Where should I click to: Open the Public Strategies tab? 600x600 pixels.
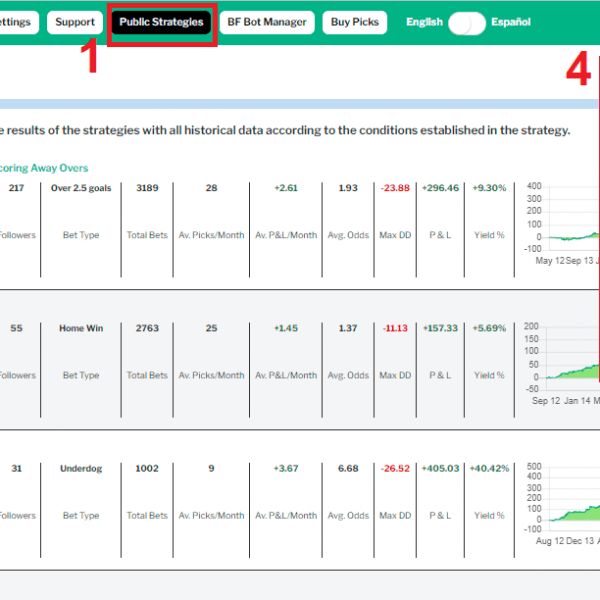[x=161, y=22]
